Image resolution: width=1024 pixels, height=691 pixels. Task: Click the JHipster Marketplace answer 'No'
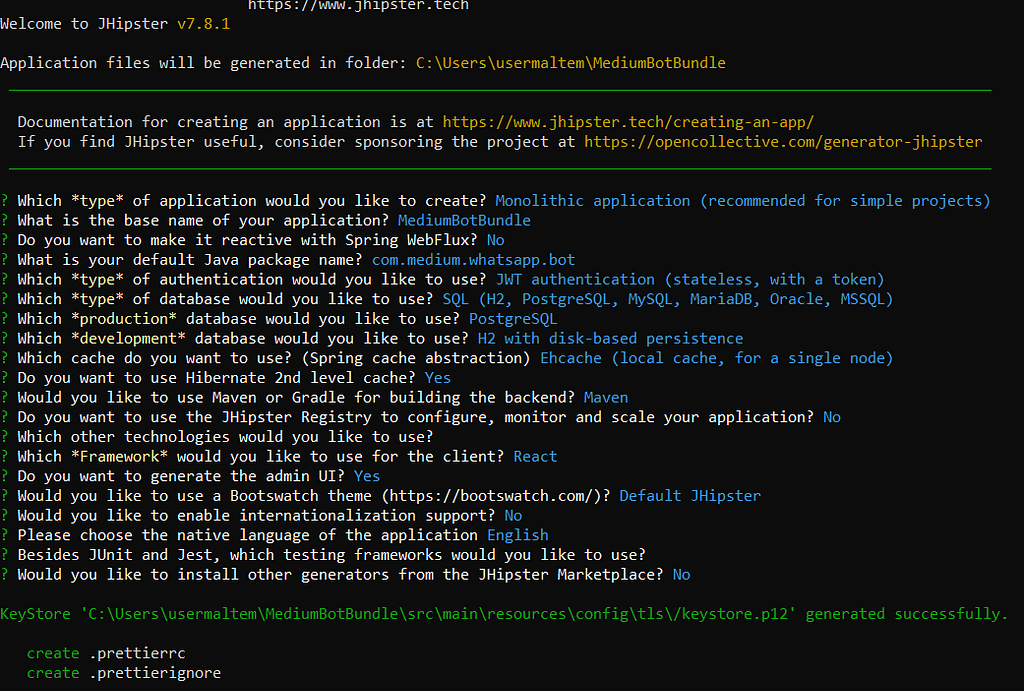681,574
